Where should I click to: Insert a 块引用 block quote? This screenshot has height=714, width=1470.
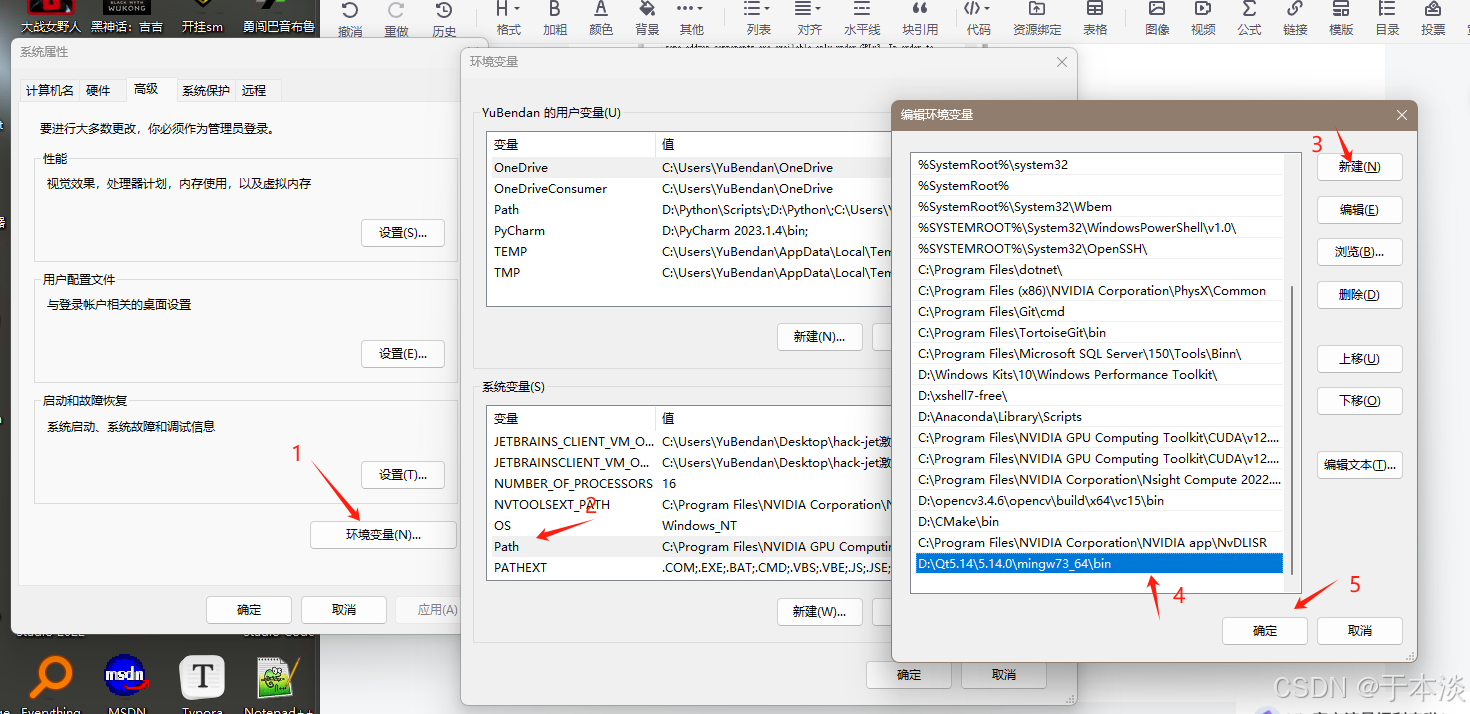click(x=920, y=9)
